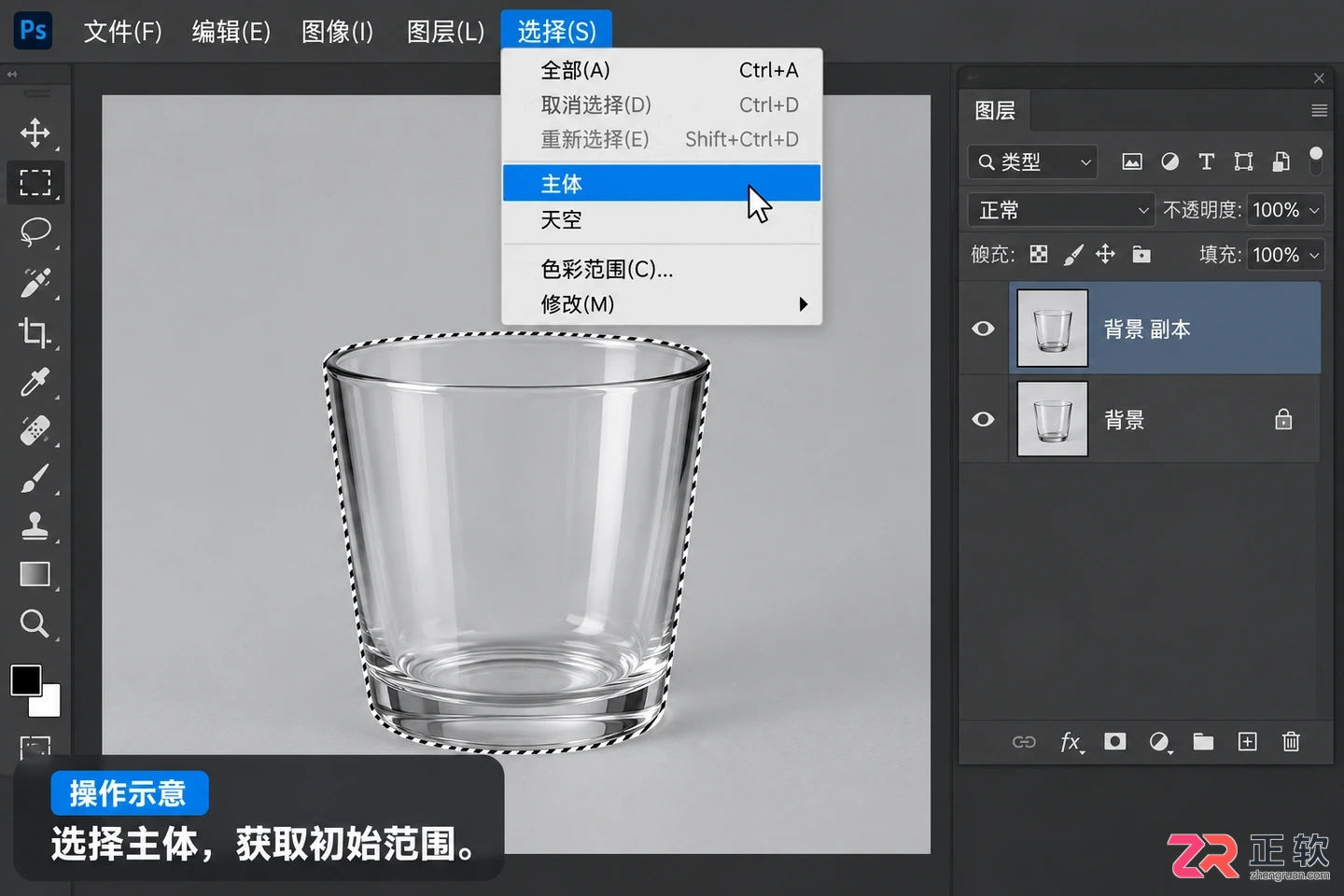Image resolution: width=1344 pixels, height=896 pixels.
Task: Choose 色彩范围(C)... menu entry
Action: coord(662,270)
